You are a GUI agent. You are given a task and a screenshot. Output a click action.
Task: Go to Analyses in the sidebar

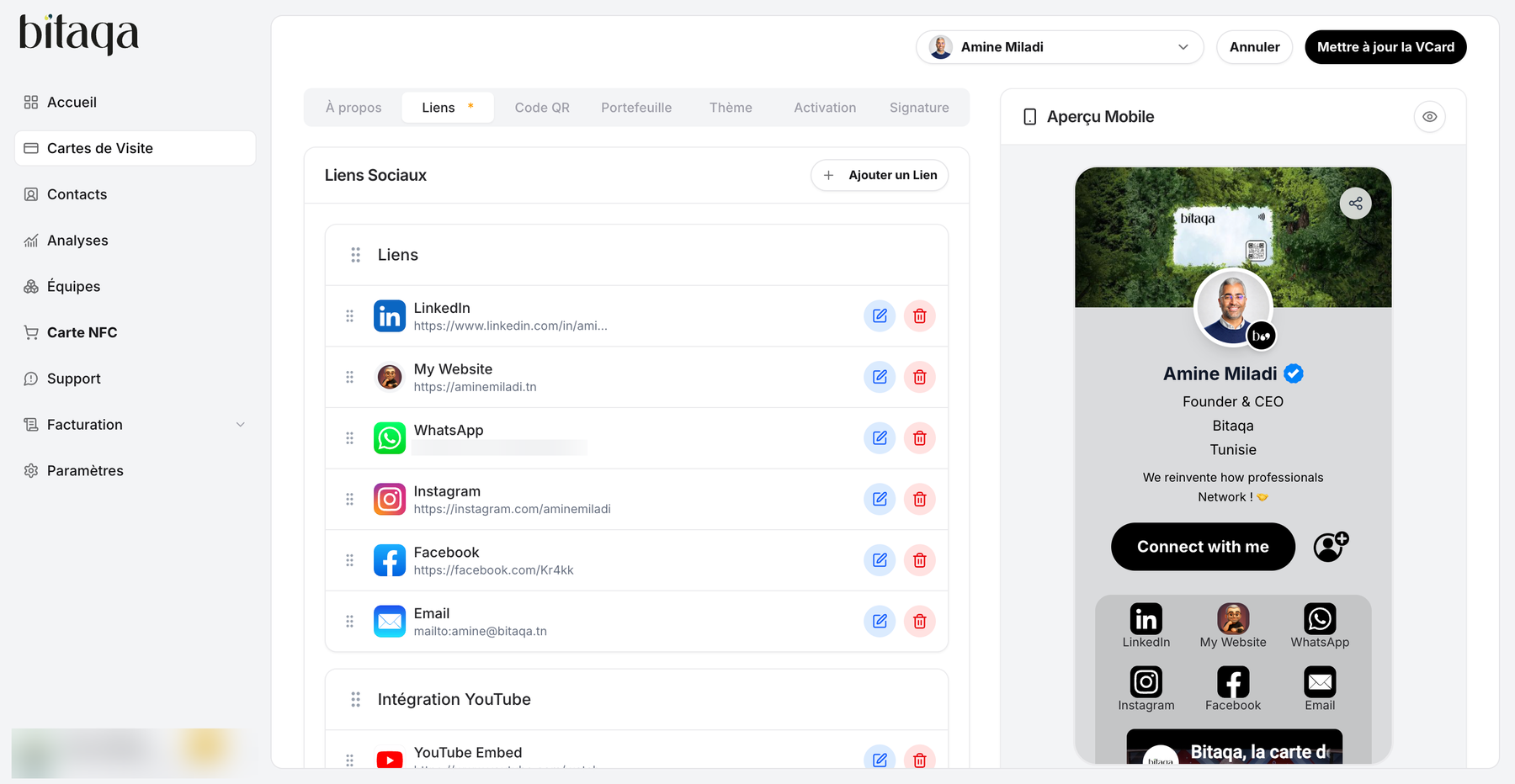(x=135, y=241)
